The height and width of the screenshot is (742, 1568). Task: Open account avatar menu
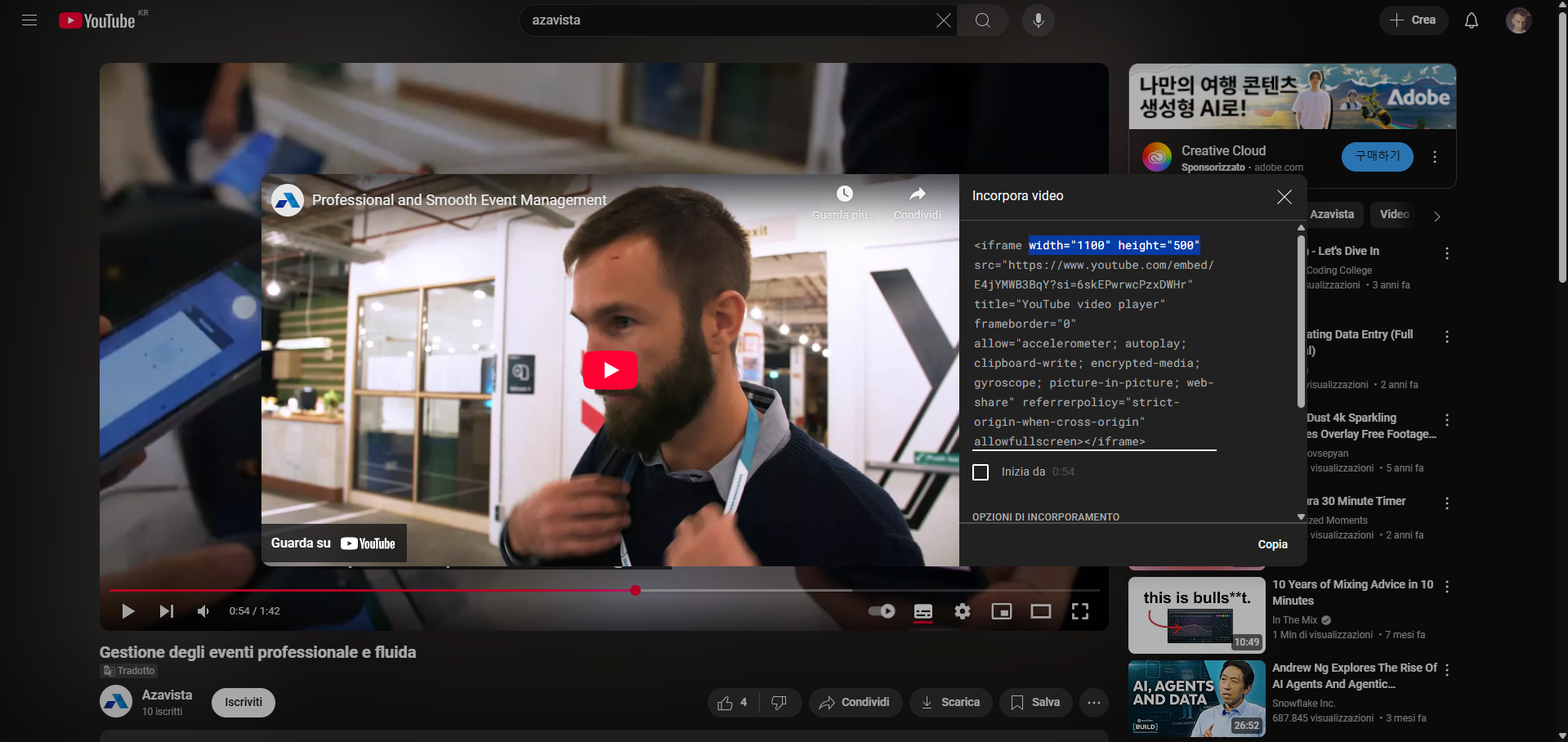point(1518,20)
